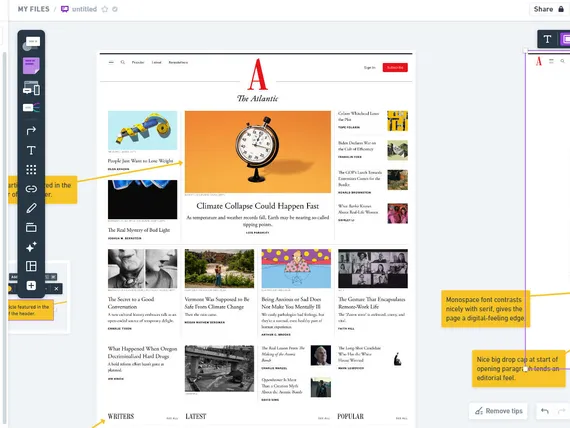Image resolution: width=570 pixels, height=428 pixels.
Task: Go to MY FILES breadcrumb
Action: coord(33,9)
